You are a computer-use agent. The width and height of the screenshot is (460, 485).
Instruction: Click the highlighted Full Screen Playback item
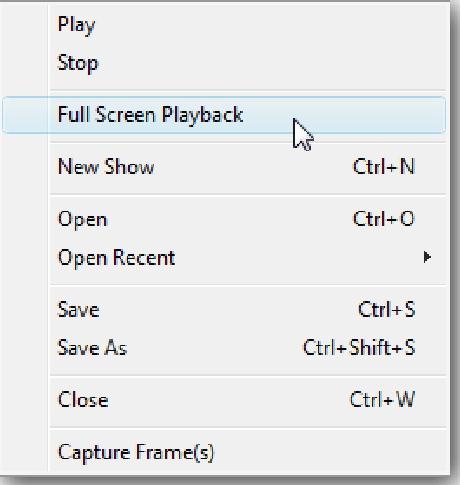click(x=224, y=115)
